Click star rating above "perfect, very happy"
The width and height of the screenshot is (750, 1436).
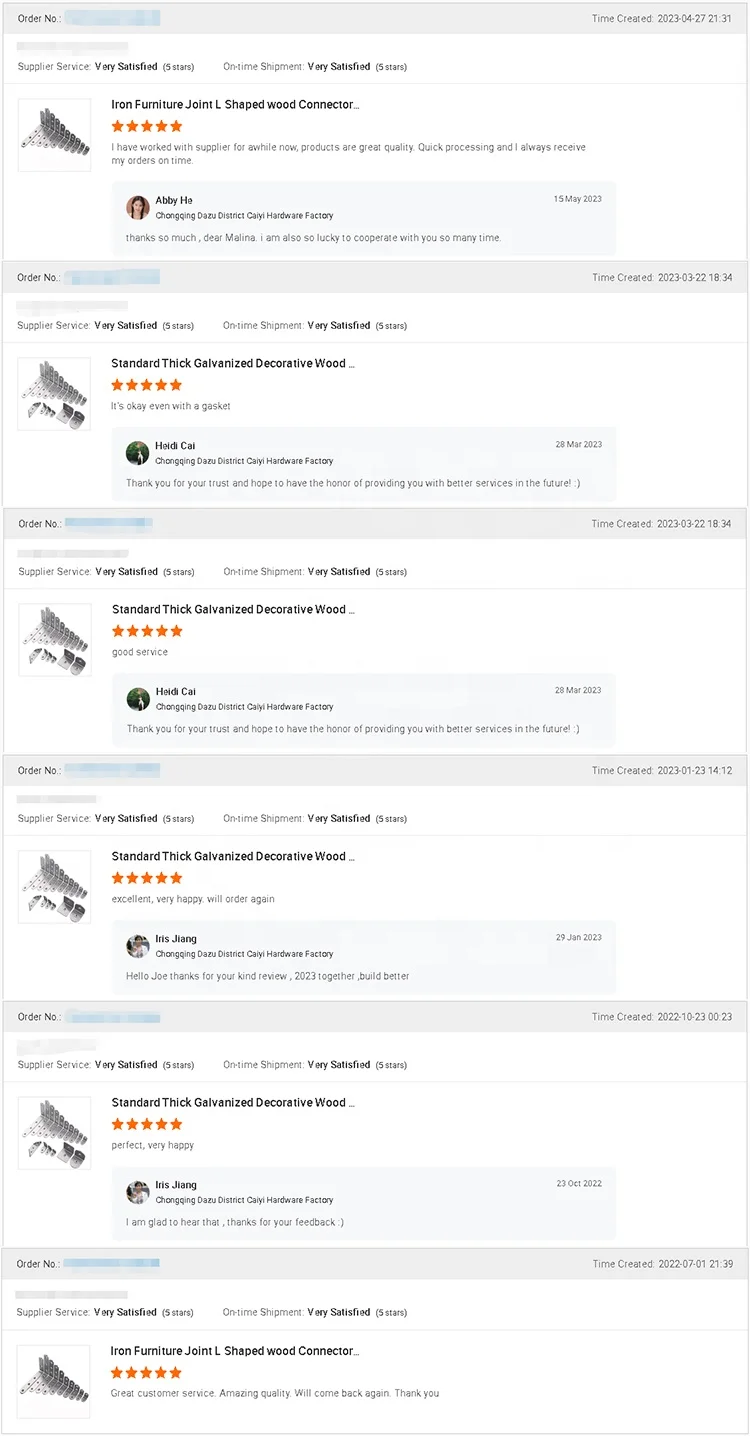(x=147, y=1124)
